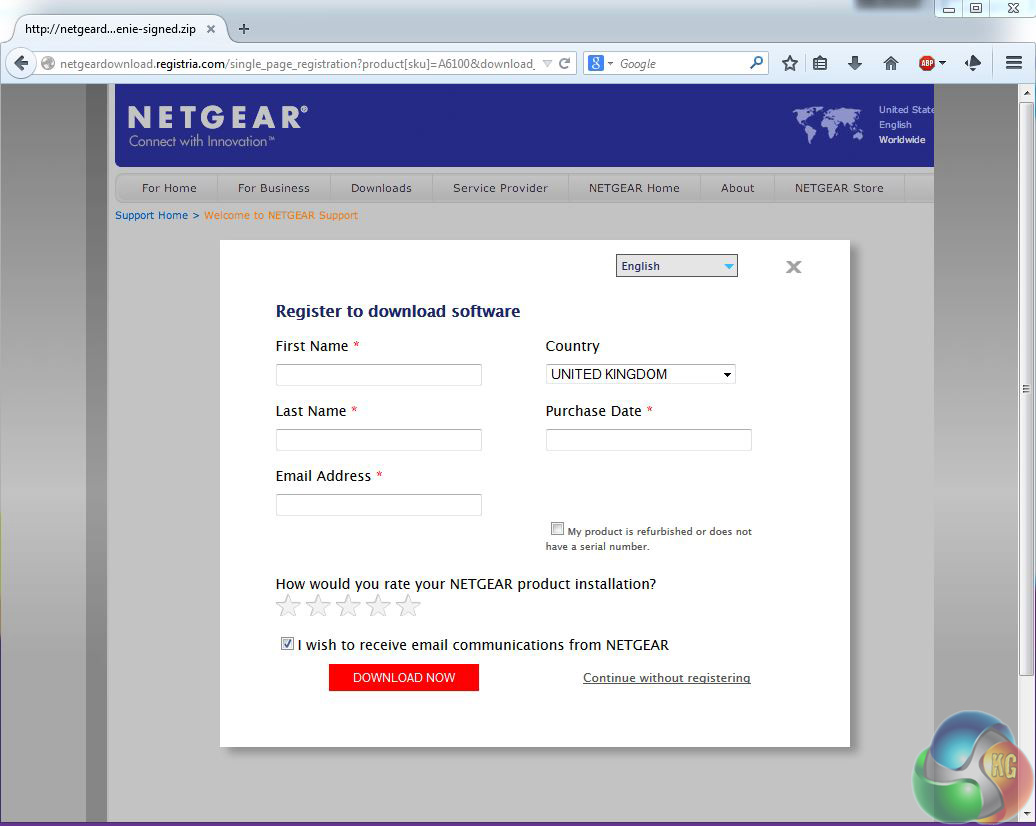Close the netgeard...enie-signed.zip tab
The width and height of the screenshot is (1036, 826).
pyautogui.click(x=211, y=29)
